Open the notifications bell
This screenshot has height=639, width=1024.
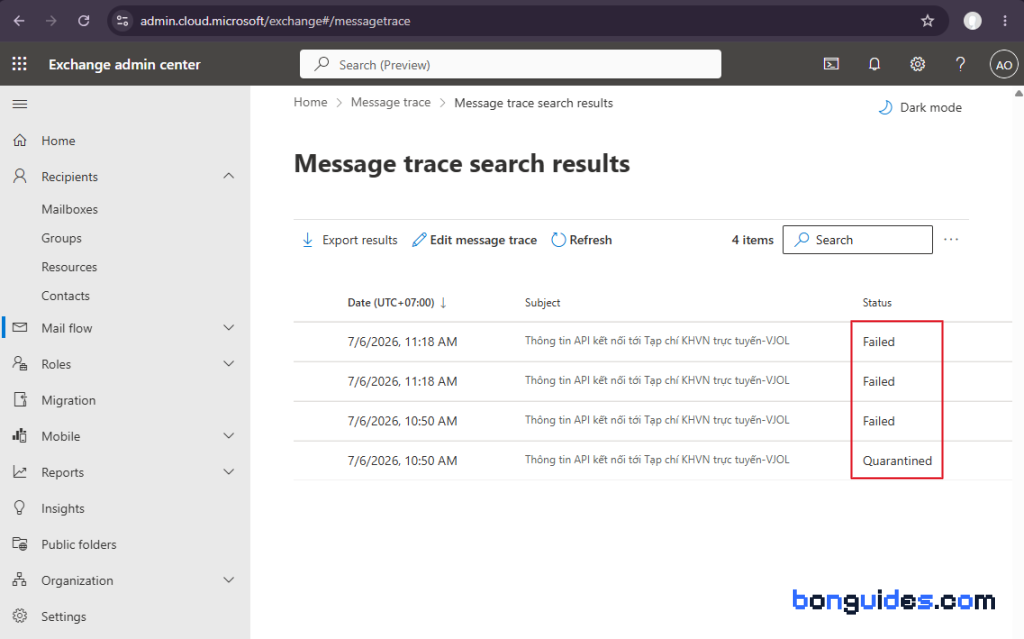pyautogui.click(x=874, y=64)
